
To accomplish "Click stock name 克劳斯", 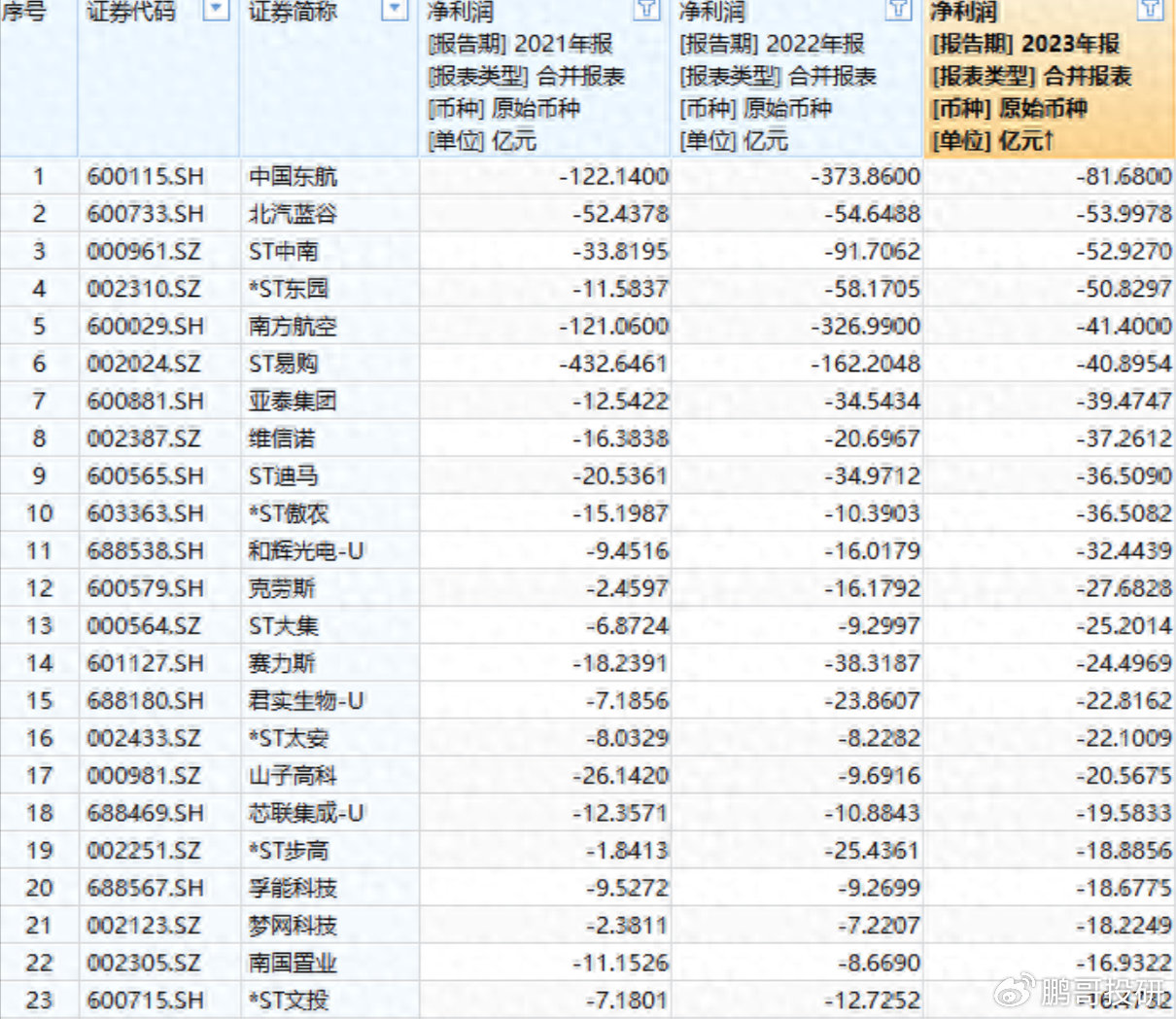I will [x=282, y=588].
